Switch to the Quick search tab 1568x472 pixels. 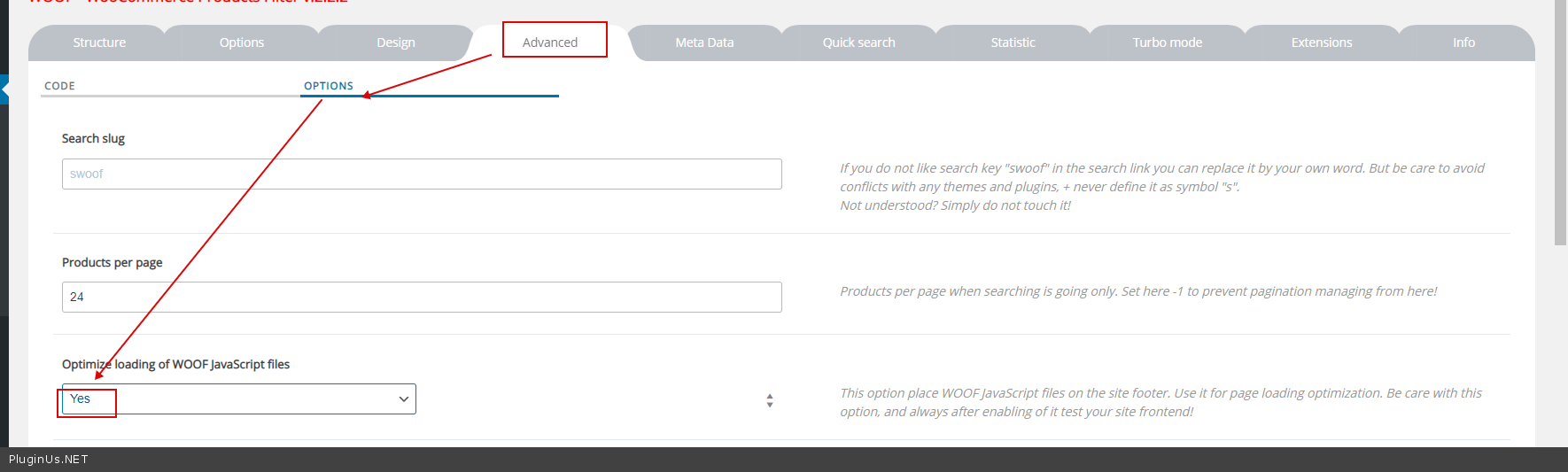pos(858,43)
